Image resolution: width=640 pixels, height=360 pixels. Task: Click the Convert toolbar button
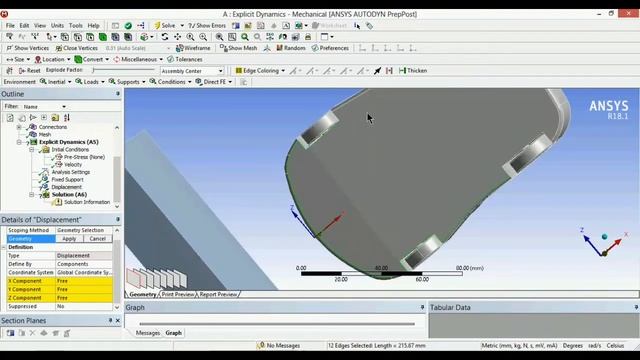[92, 60]
